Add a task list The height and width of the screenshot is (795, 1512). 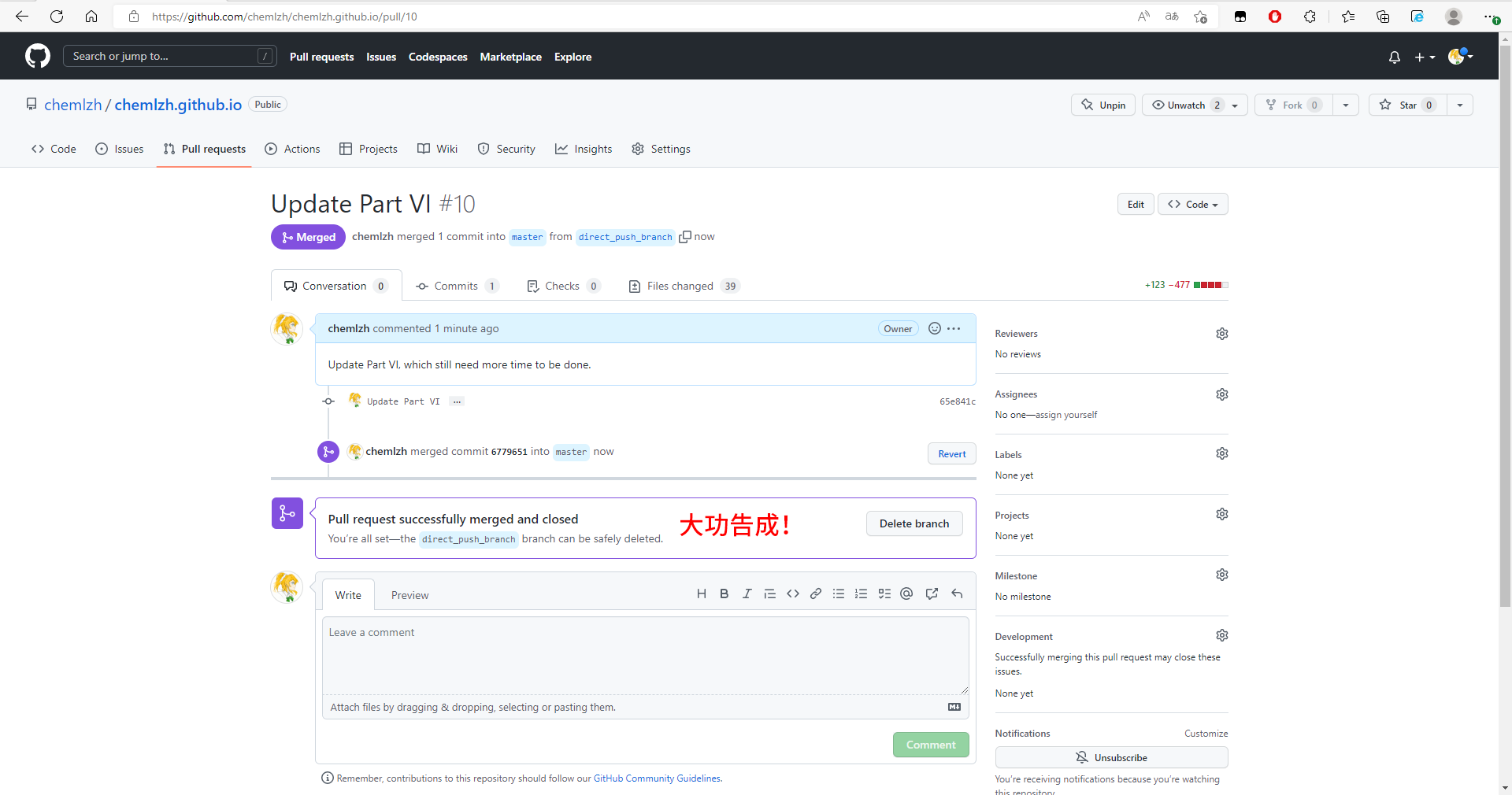(884, 593)
